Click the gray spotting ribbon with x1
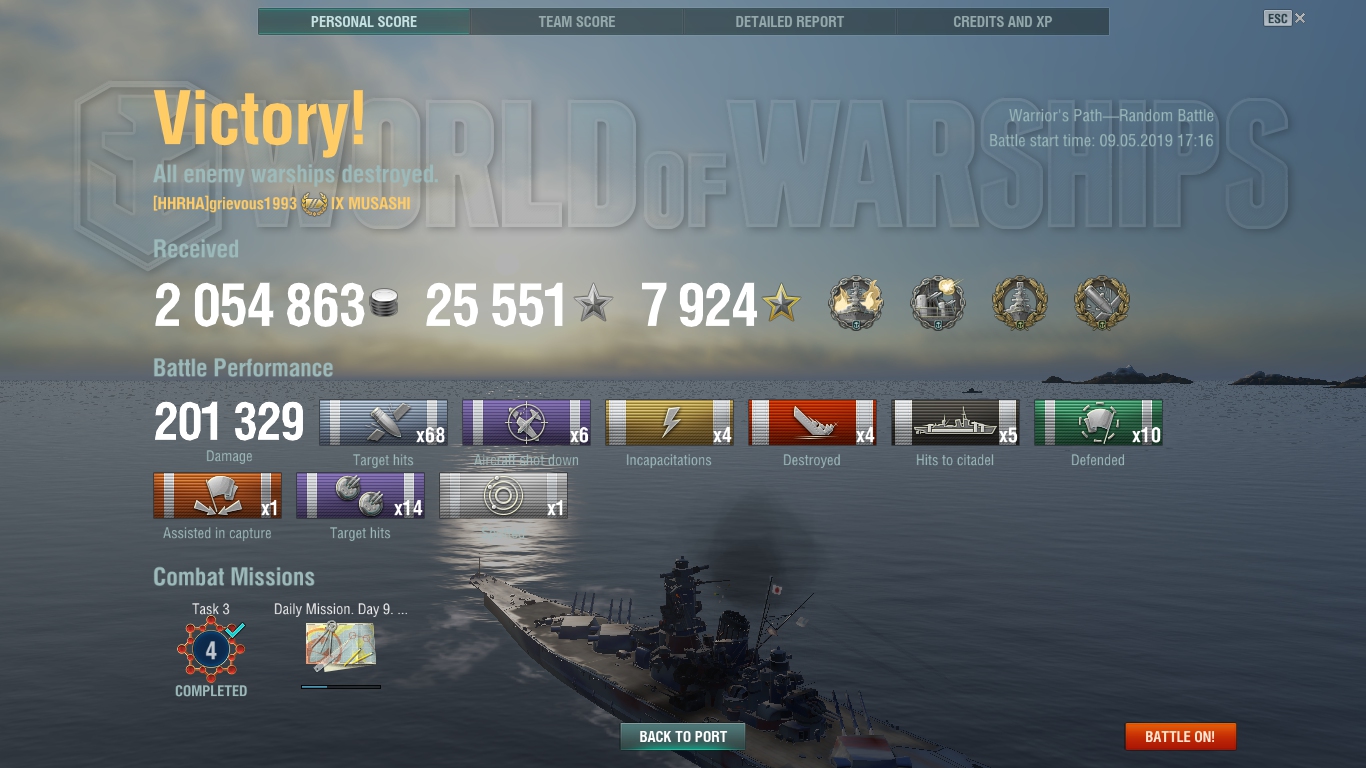 [x=503, y=496]
